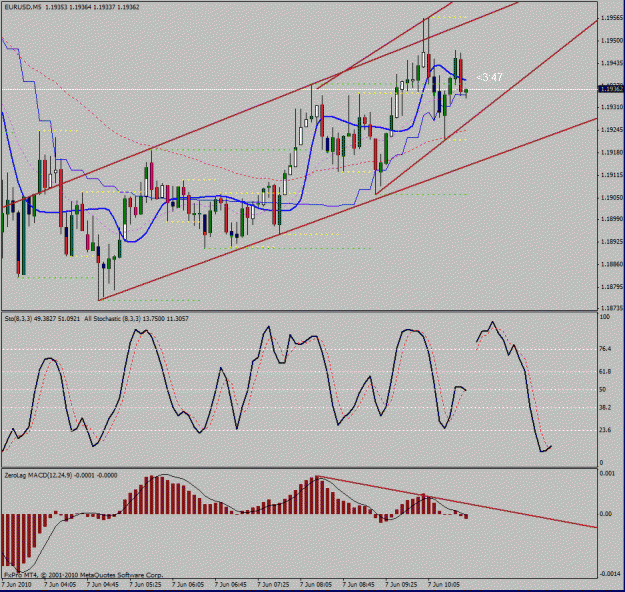The height and width of the screenshot is (592, 625).
Task: Click the 23.6 stochastic level label
Action: click(605, 430)
